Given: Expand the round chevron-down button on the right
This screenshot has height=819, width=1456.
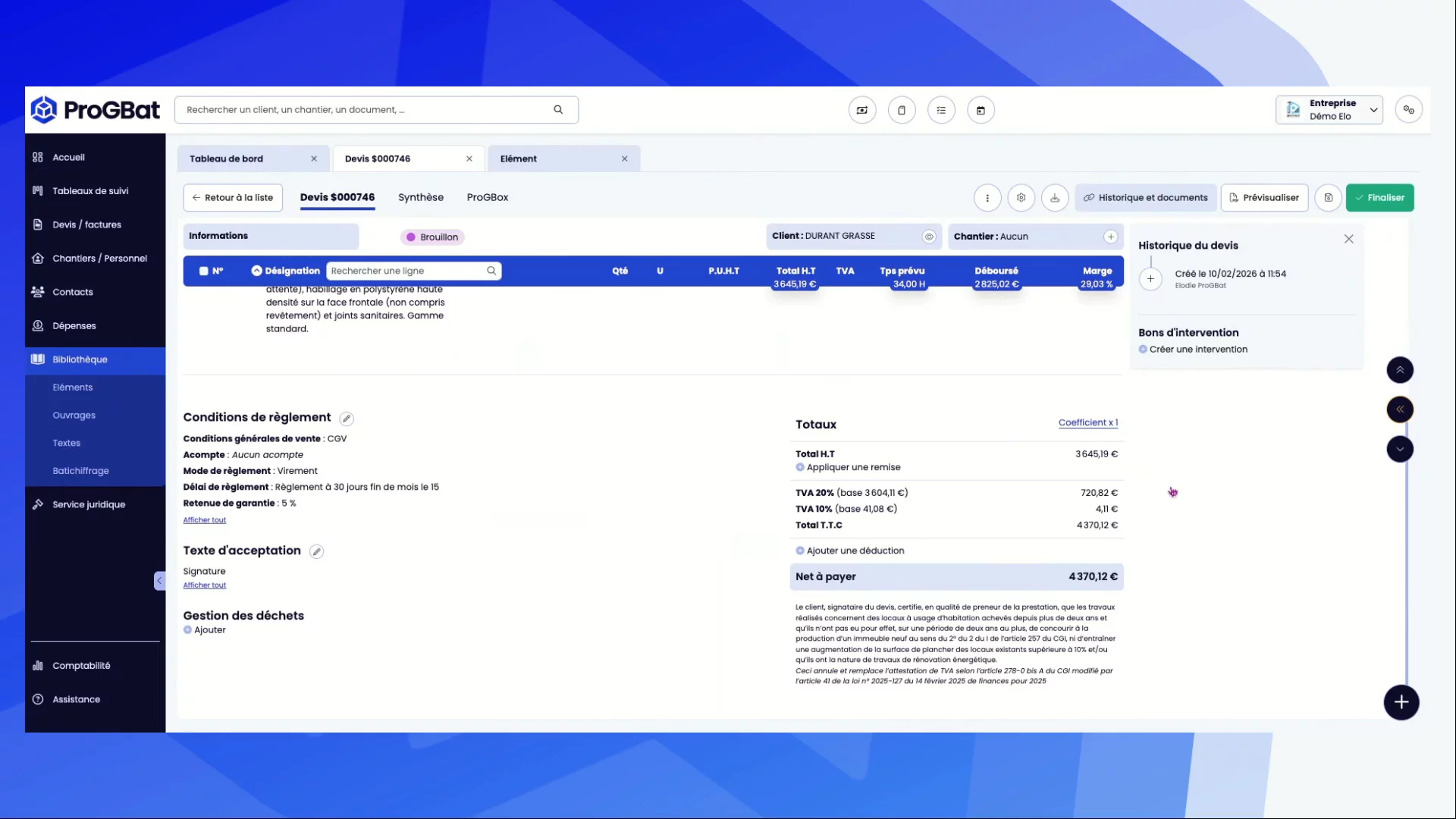Looking at the screenshot, I should 1400,449.
